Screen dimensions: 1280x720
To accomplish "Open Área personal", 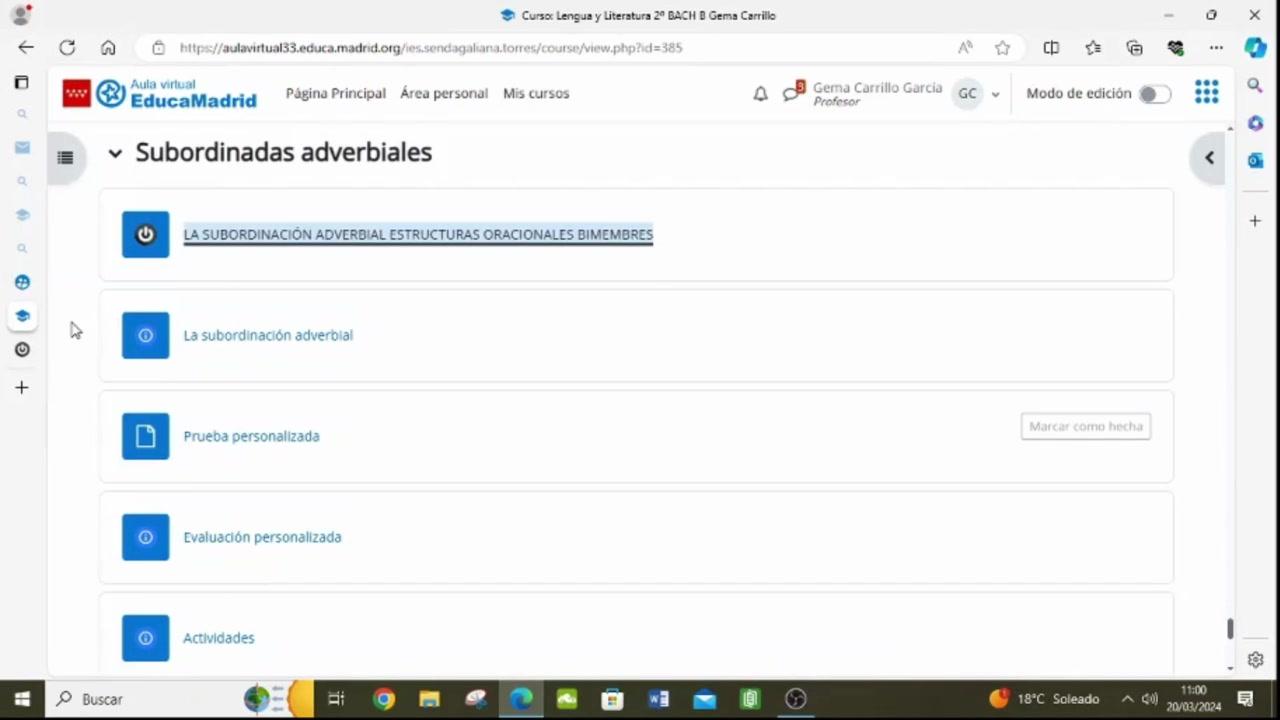I will point(444,93).
